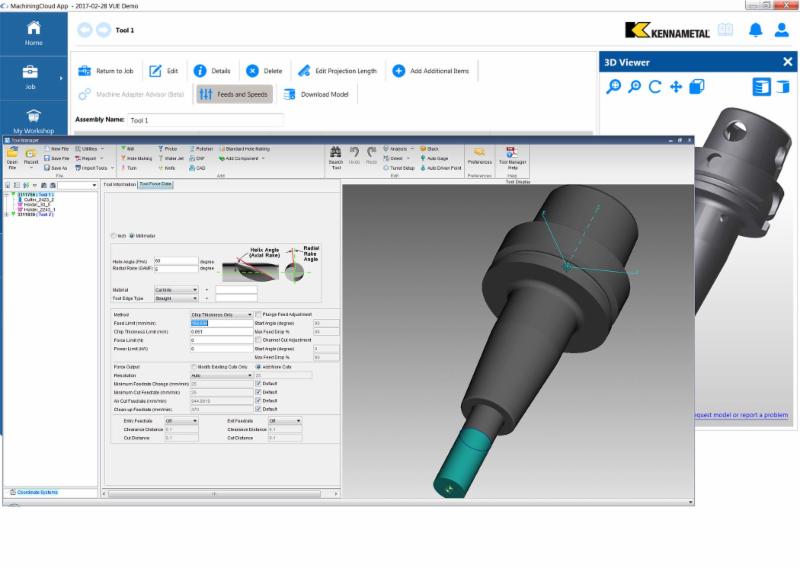Click the Home icon in the sidebar
The height and width of the screenshot is (571, 800).
(x=33, y=30)
